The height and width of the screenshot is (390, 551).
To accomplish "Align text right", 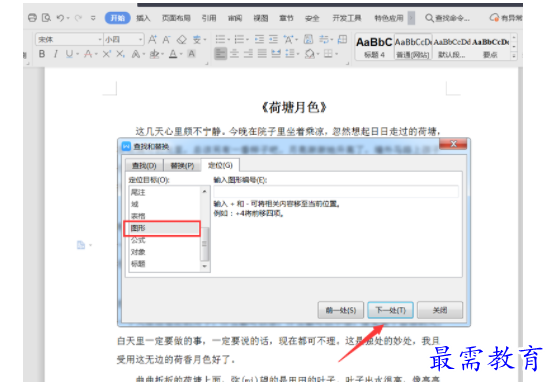I will 248,54.
